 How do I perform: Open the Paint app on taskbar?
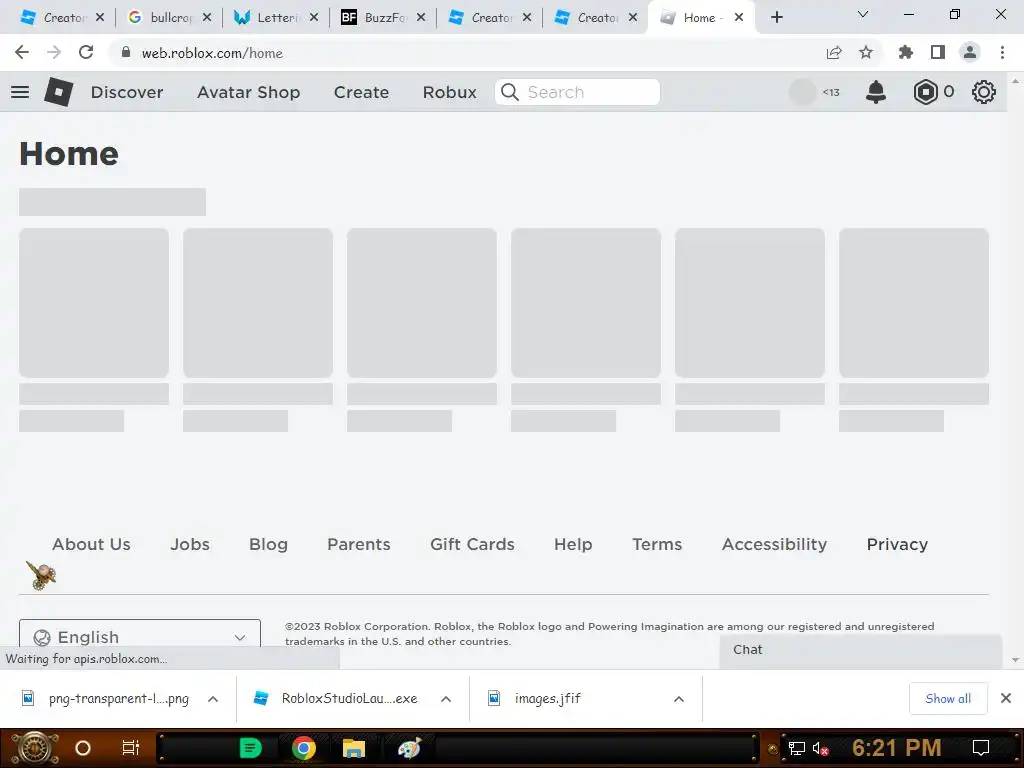[x=409, y=748]
